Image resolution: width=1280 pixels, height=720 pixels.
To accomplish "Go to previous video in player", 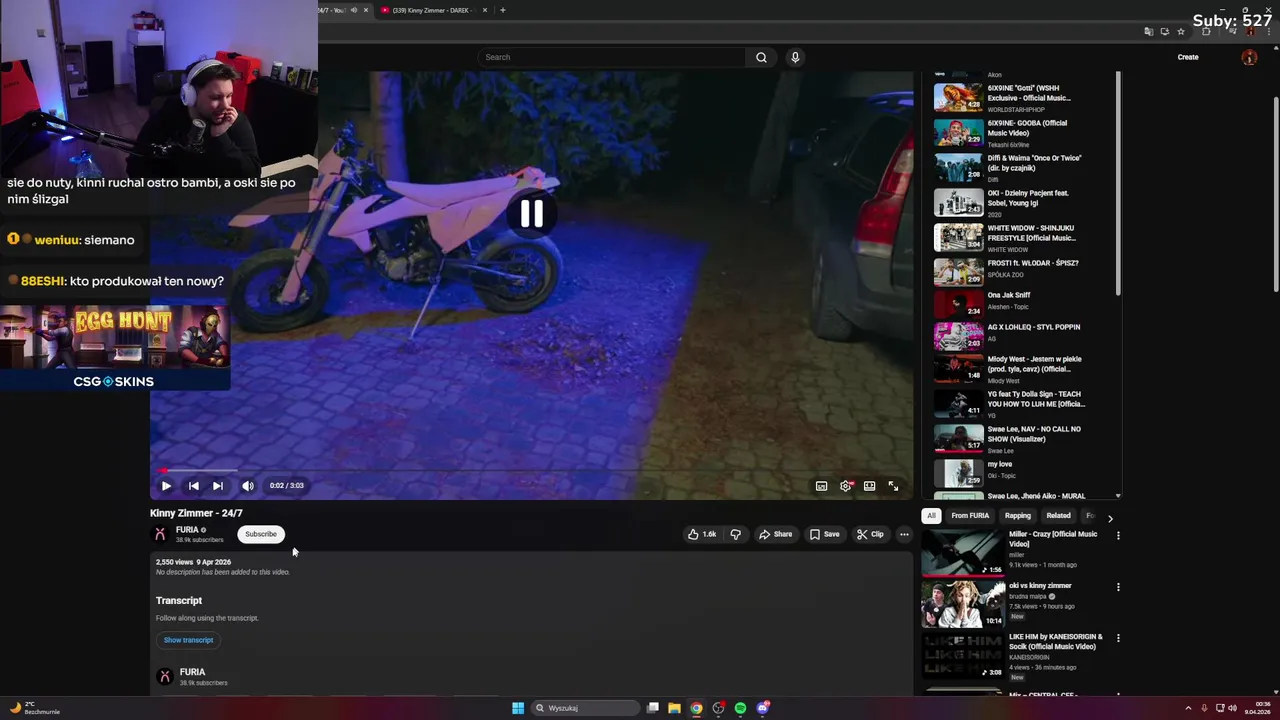I will (193, 486).
